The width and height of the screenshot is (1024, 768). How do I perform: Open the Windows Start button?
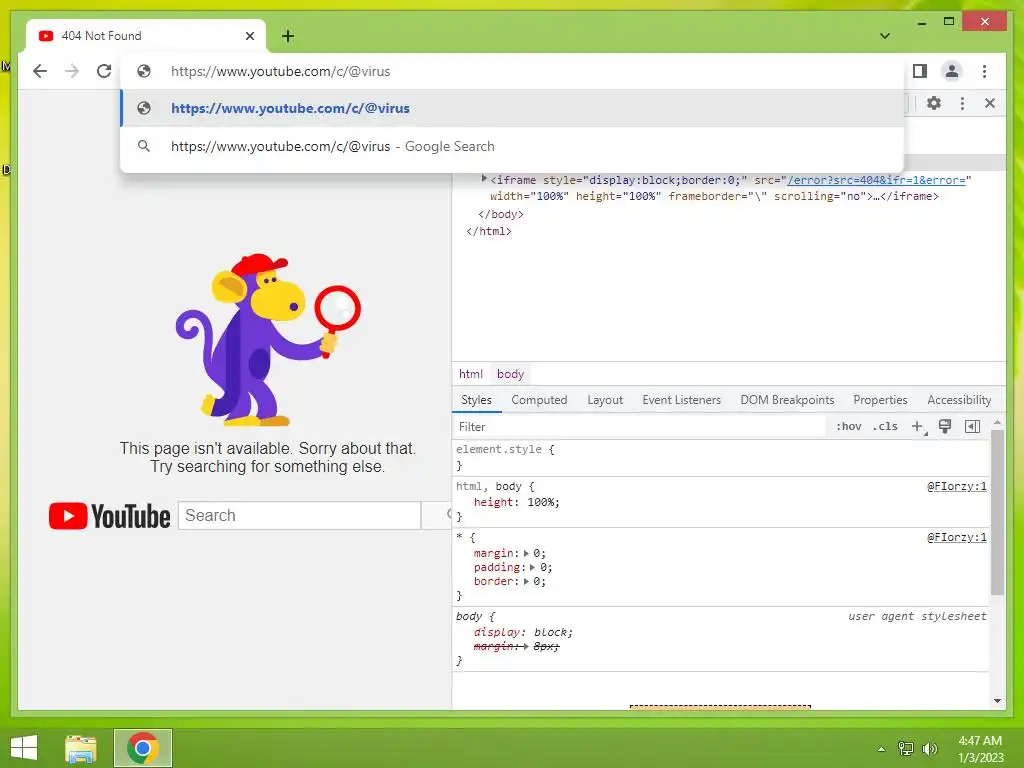(x=24, y=748)
